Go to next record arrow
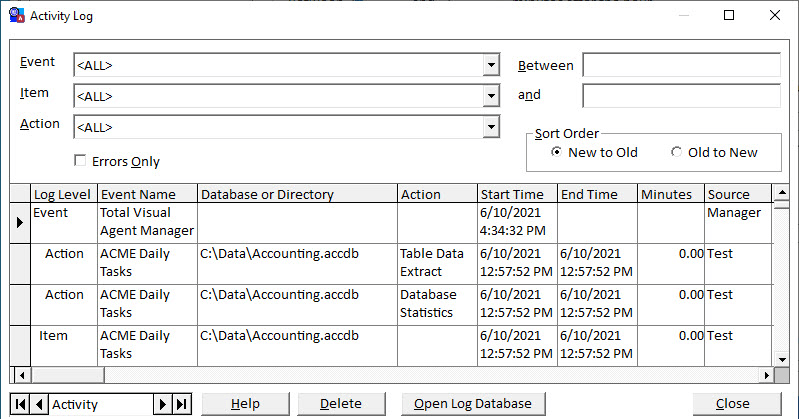 click(162, 404)
